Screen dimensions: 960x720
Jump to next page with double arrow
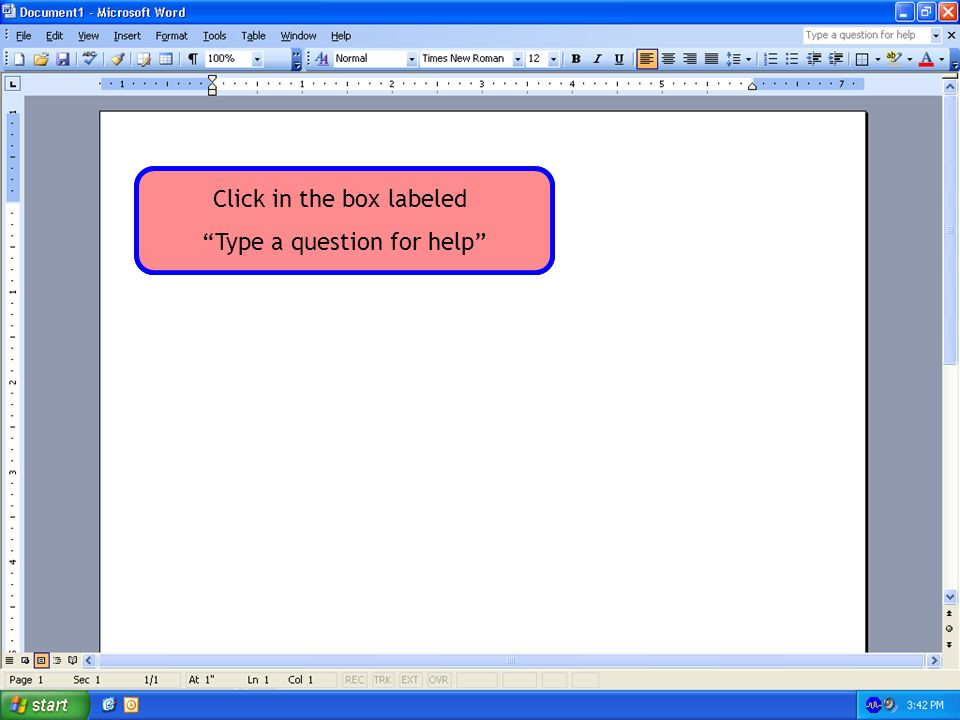pyautogui.click(x=949, y=644)
